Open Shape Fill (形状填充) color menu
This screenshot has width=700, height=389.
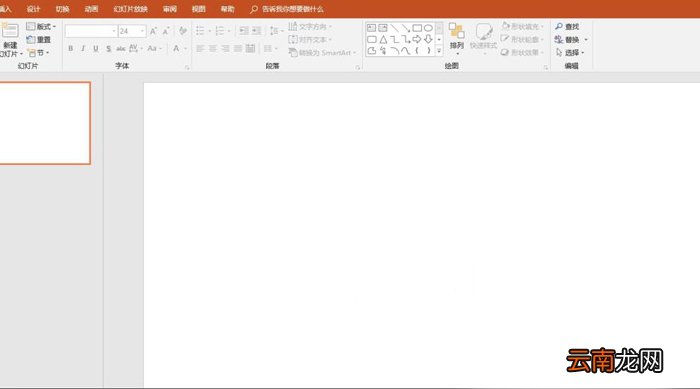point(522,27)
